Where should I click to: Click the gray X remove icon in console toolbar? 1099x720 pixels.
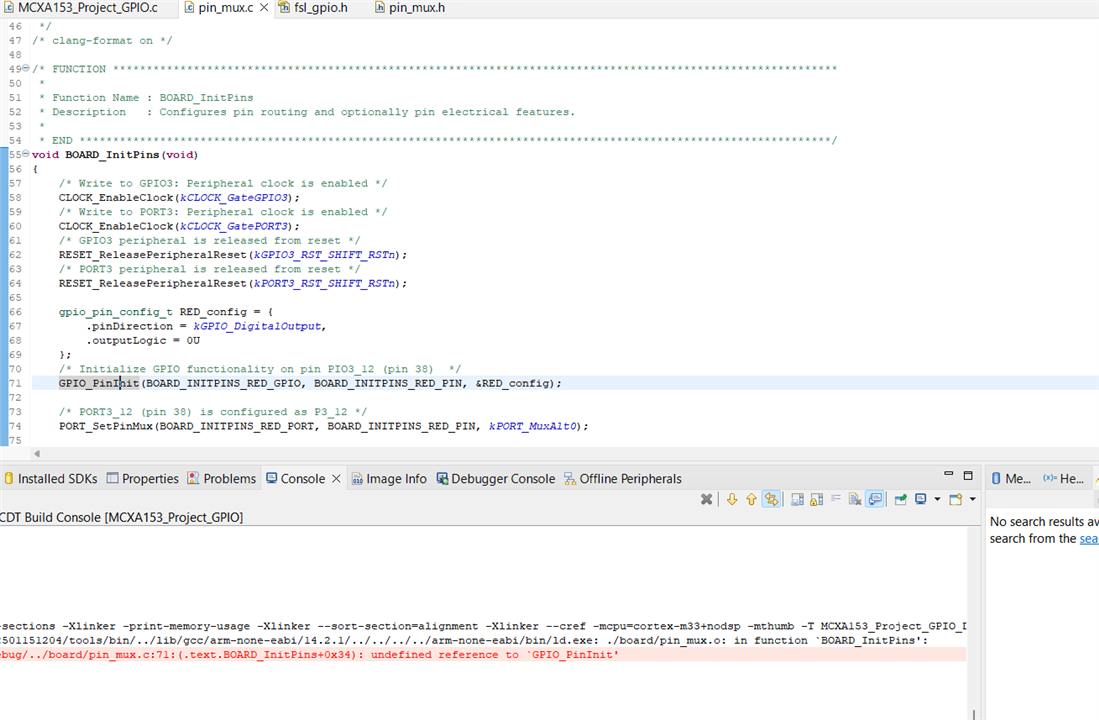pyautogui.click(x=706, y=499)
